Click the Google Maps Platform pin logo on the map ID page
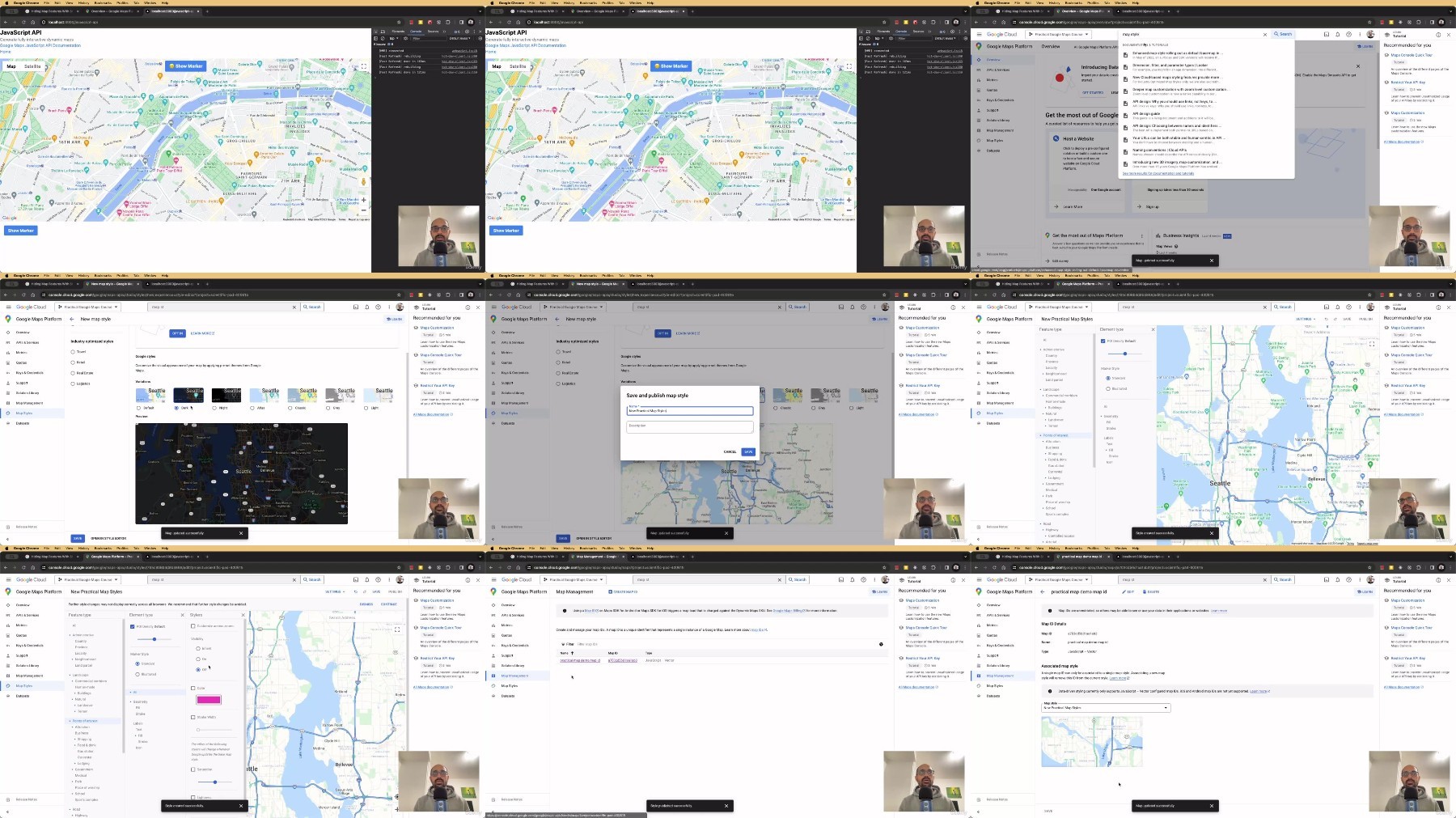This screenshot has width=1456, height=818. click(x=979, y=591)
